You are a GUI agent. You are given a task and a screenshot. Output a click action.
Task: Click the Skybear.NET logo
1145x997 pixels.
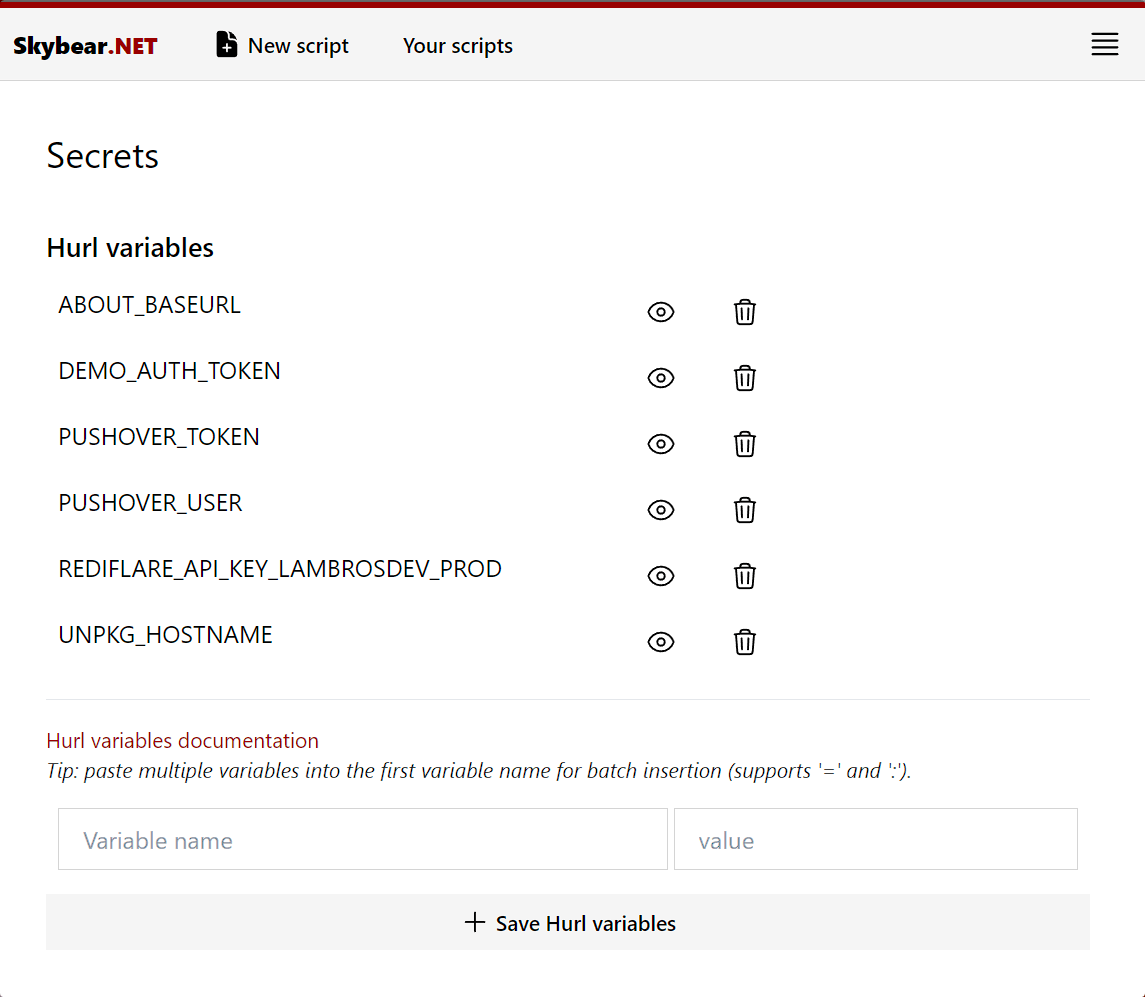click(85, 46)
